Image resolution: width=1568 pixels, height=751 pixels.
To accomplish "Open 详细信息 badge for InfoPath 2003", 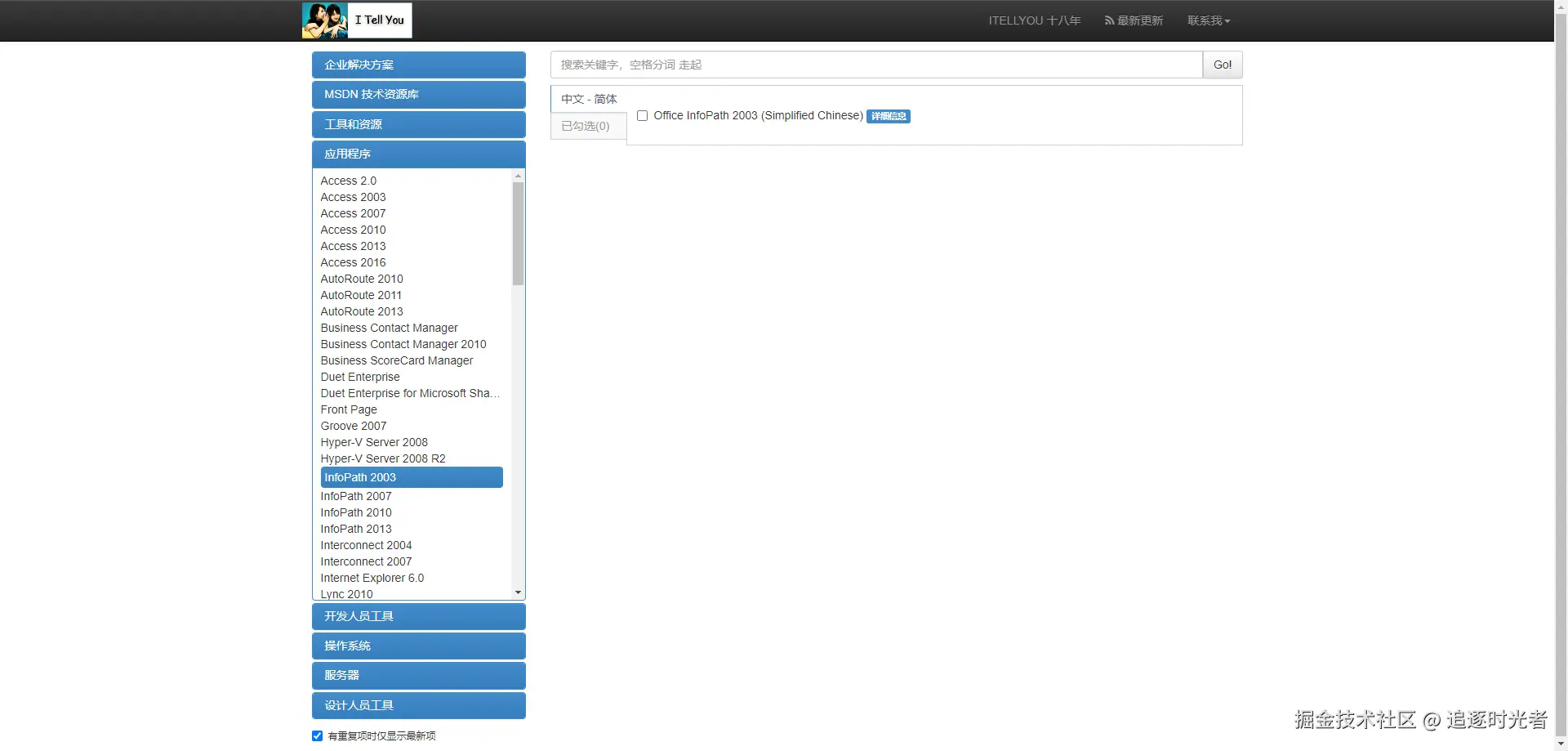I will (x=889, y=116).
